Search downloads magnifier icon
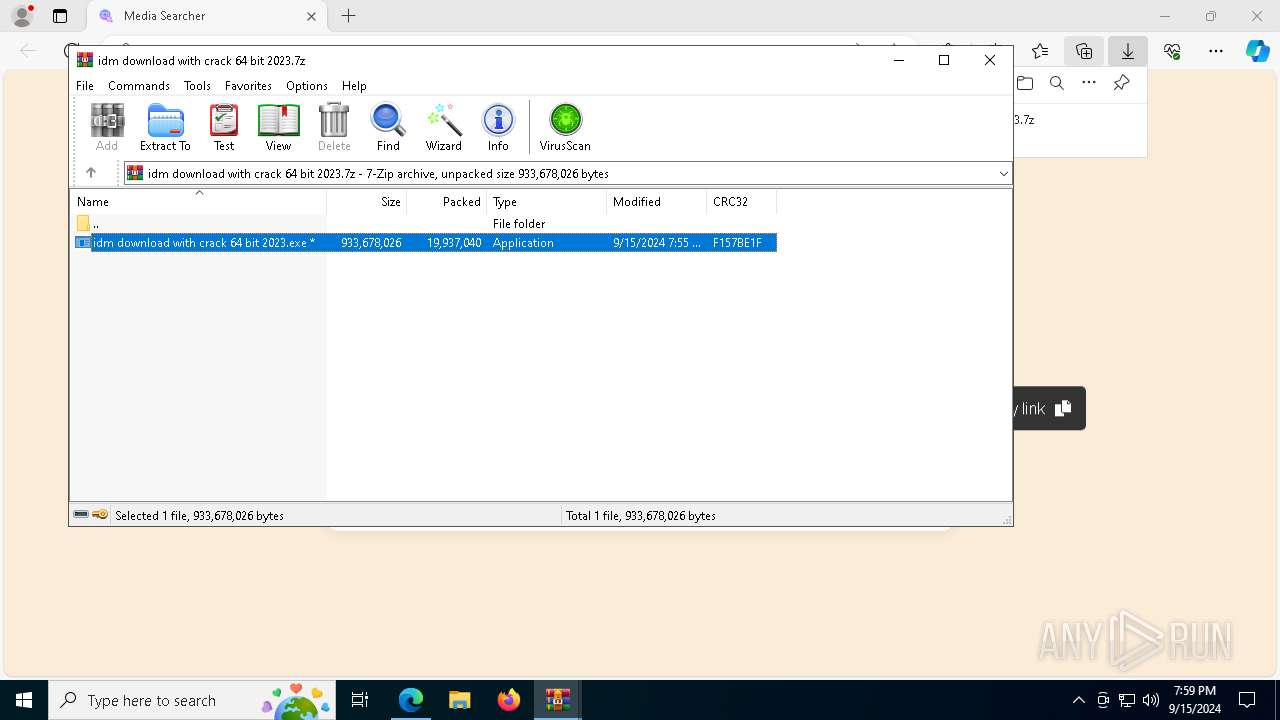 click(x=1057, y=83)
